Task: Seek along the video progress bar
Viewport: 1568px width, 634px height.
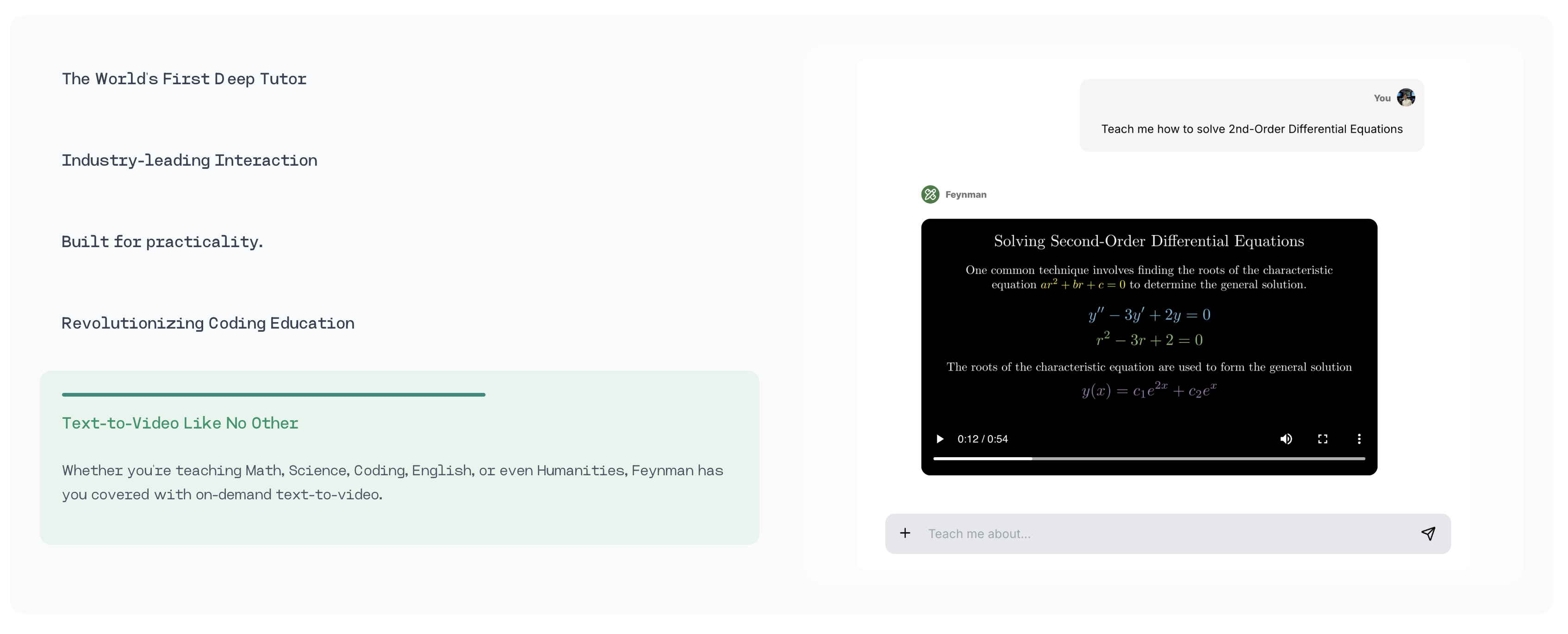Action: click(x=1149, y=458)
